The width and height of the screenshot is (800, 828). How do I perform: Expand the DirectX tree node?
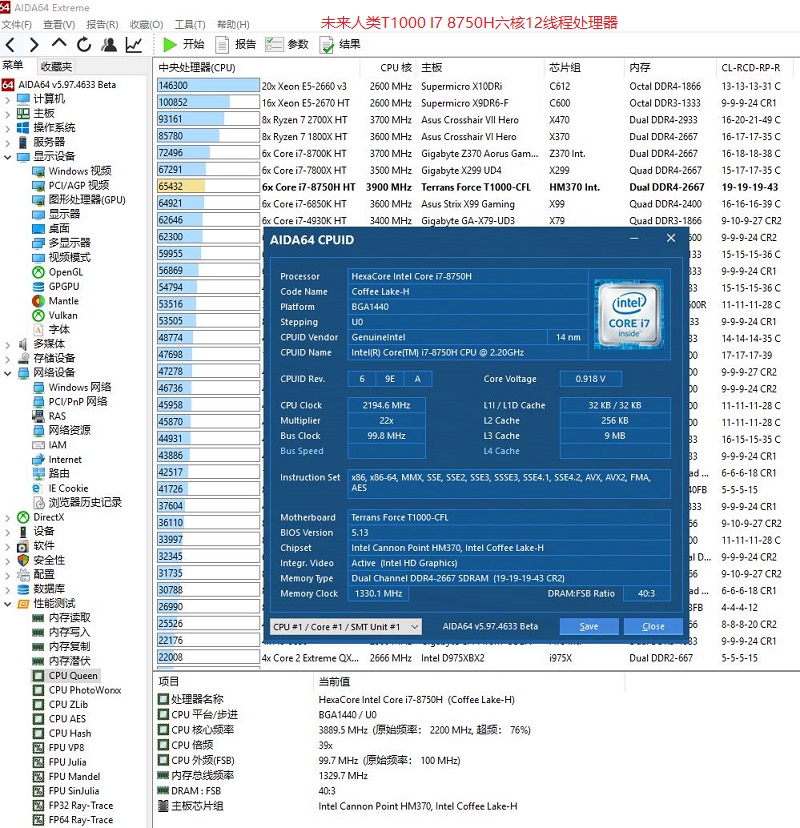[8, 517]
